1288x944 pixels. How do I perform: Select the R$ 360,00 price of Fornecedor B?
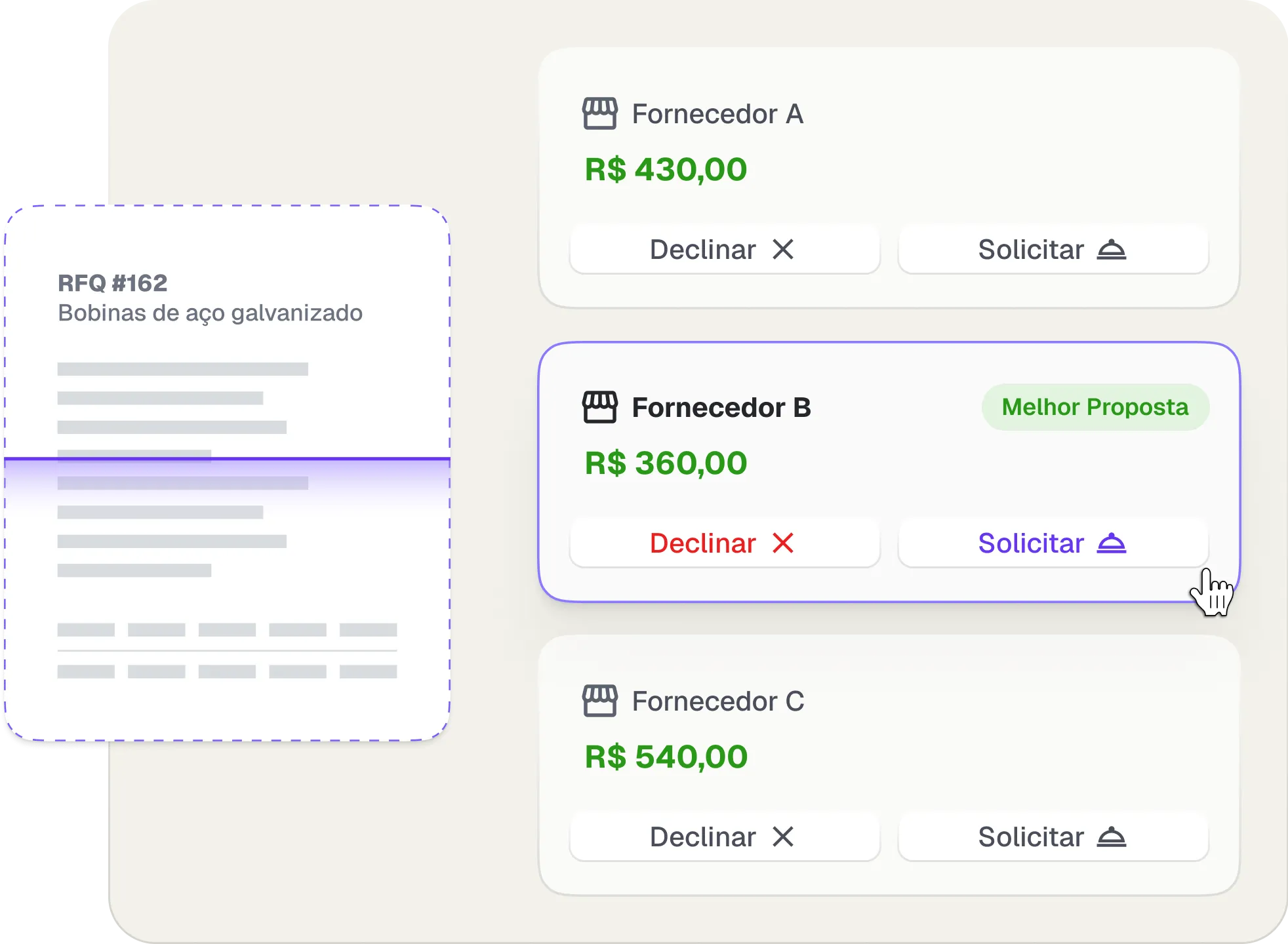[666, 463]
